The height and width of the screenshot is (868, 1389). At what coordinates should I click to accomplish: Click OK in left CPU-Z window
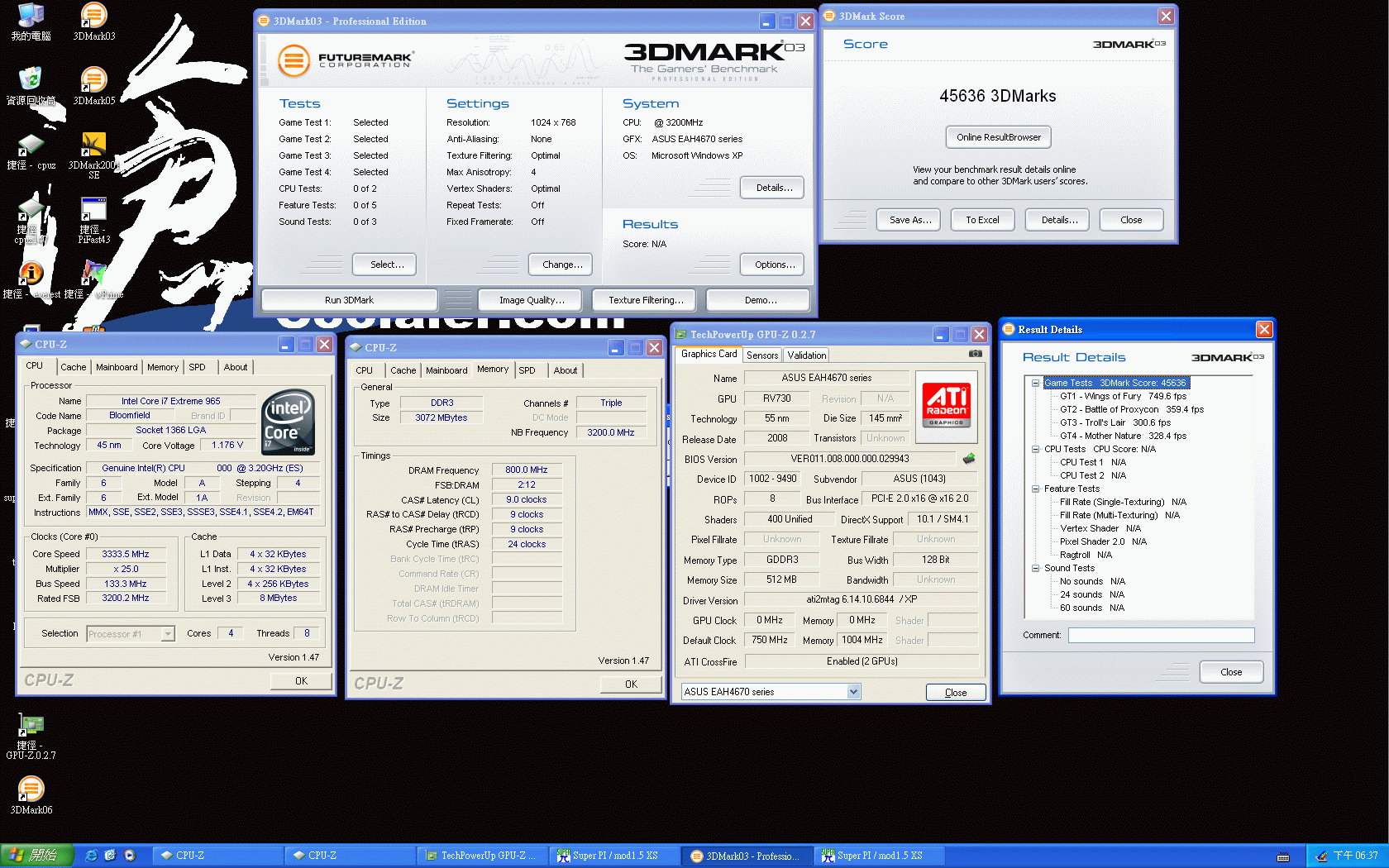301,681
